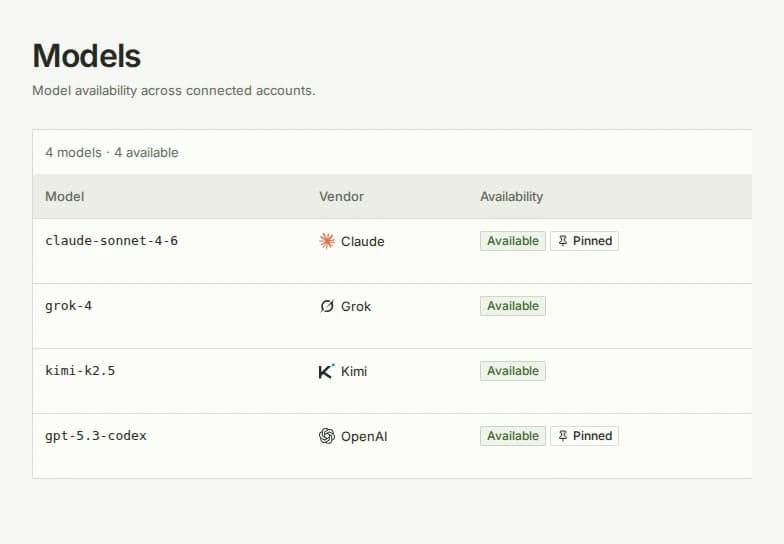The image size is (784, 544).
Task: Click the Claude starburst vendor icon
Action: (327, 241)
